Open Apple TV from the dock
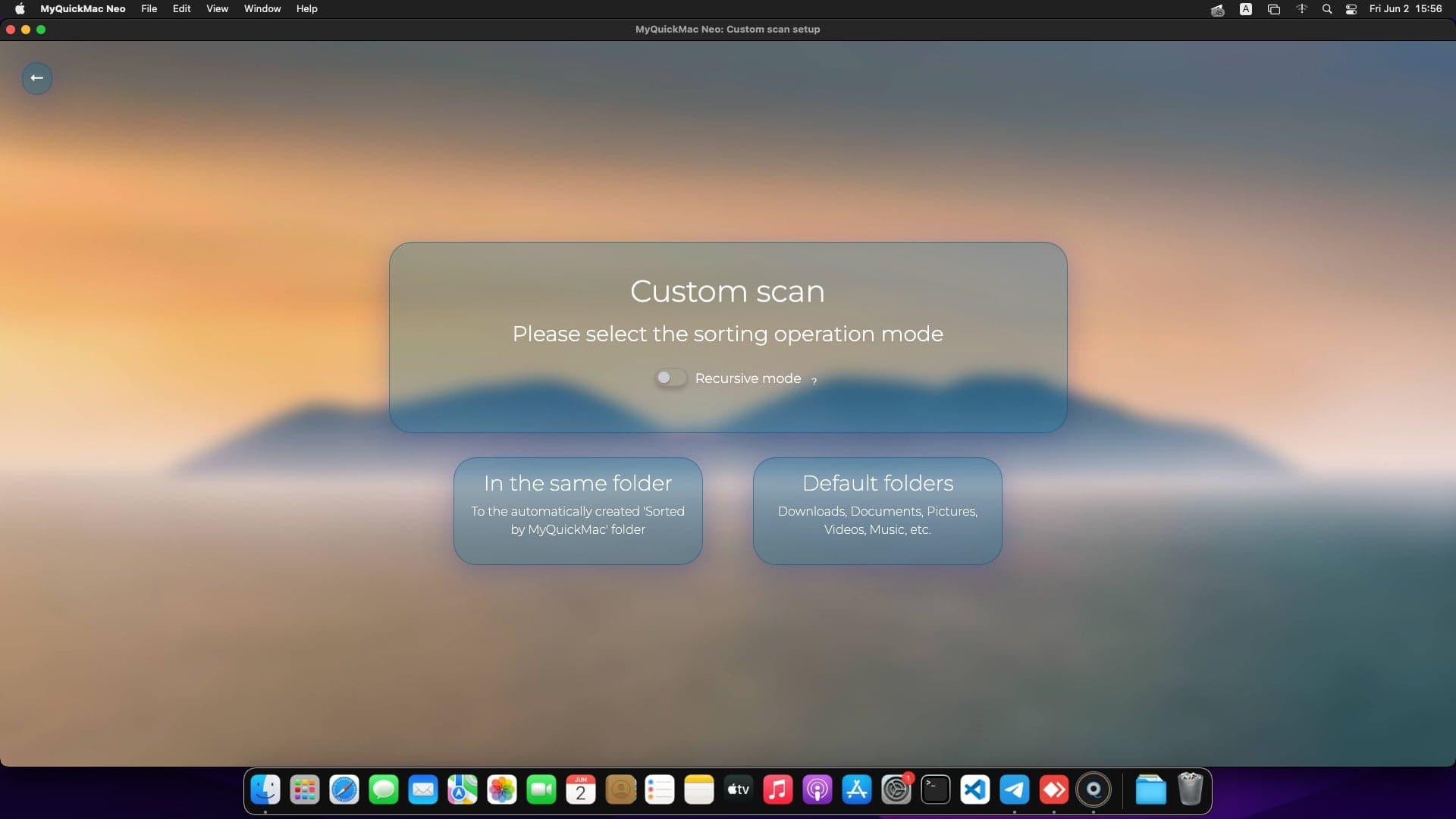Image resolution: width=1456 pixels, height=819 pixels. pos(739,790)
